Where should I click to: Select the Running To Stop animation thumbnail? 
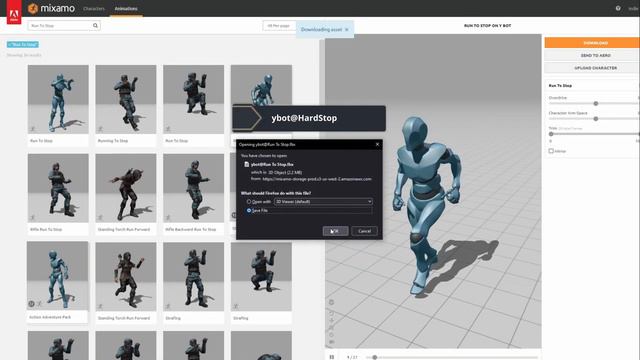[126, 99]
